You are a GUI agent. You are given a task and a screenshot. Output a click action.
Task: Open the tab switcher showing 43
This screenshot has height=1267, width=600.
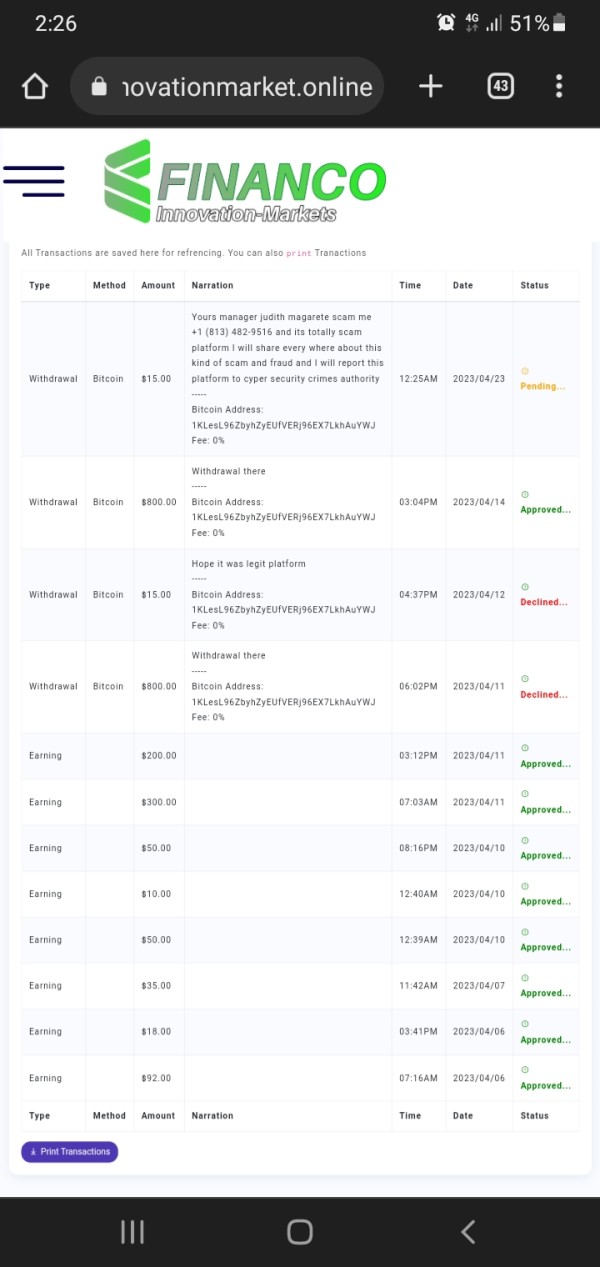[x=501, y=87]
